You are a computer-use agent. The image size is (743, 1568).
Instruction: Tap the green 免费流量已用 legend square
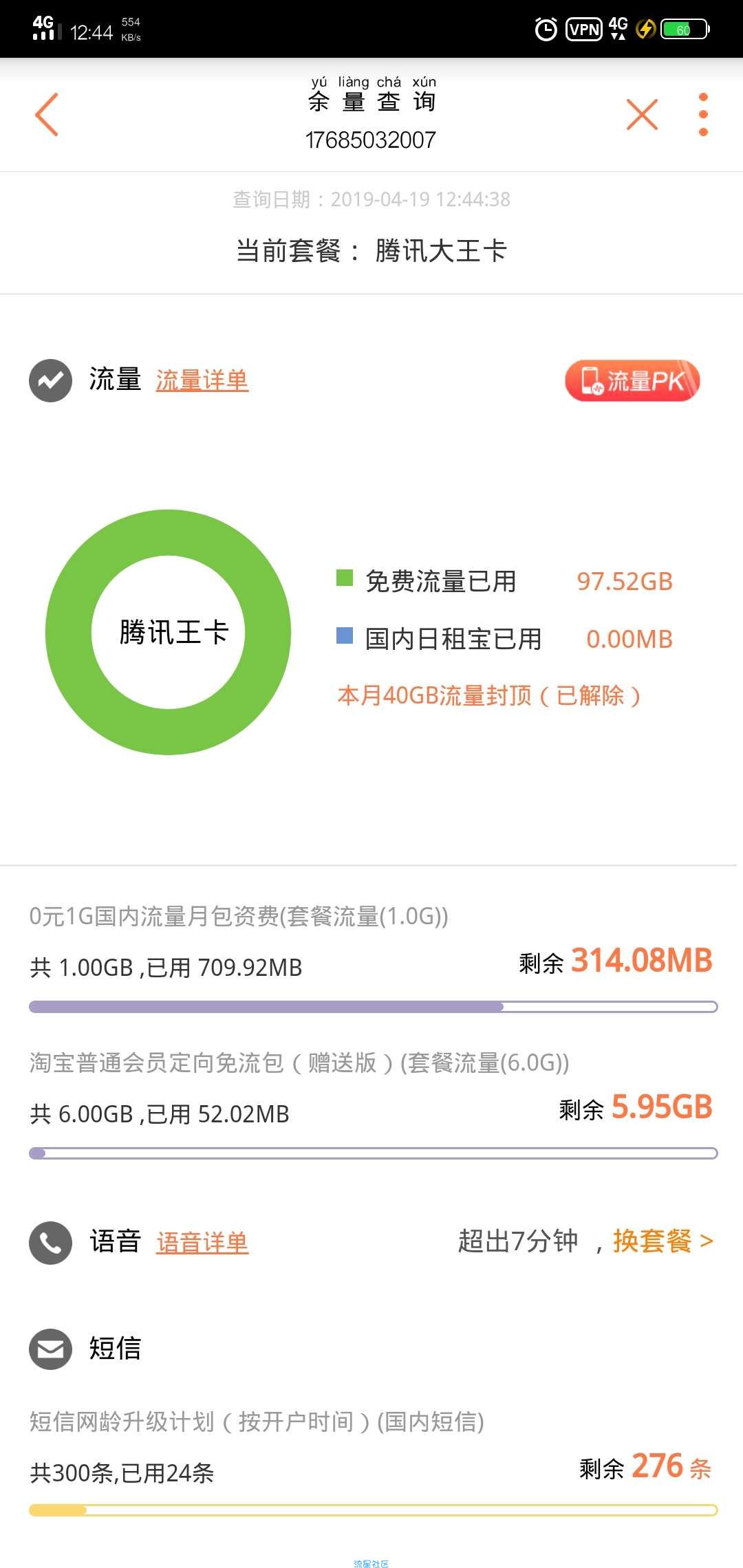click(344, 578)
